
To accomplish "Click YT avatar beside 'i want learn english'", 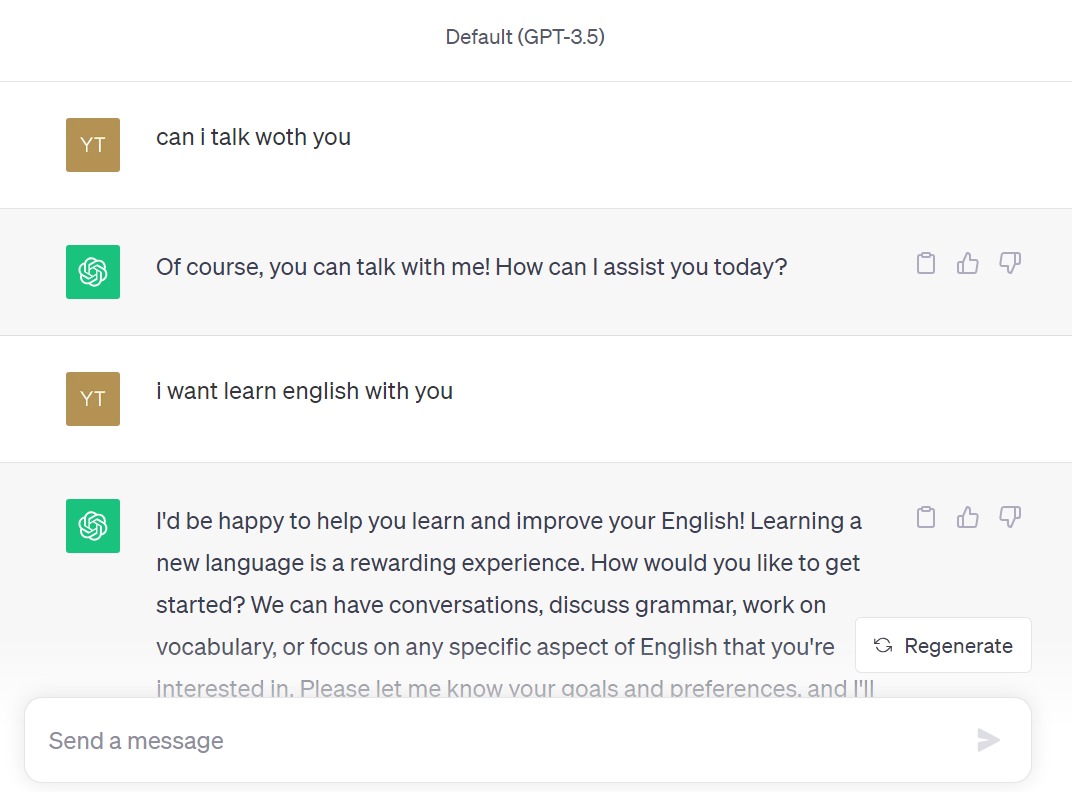I will 93,399.
